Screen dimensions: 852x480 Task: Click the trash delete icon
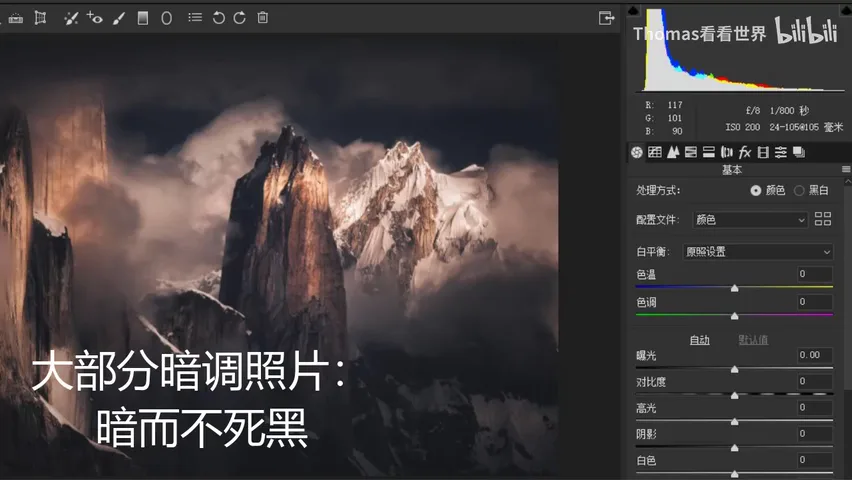pyautogui.click(x=262, y=18)
